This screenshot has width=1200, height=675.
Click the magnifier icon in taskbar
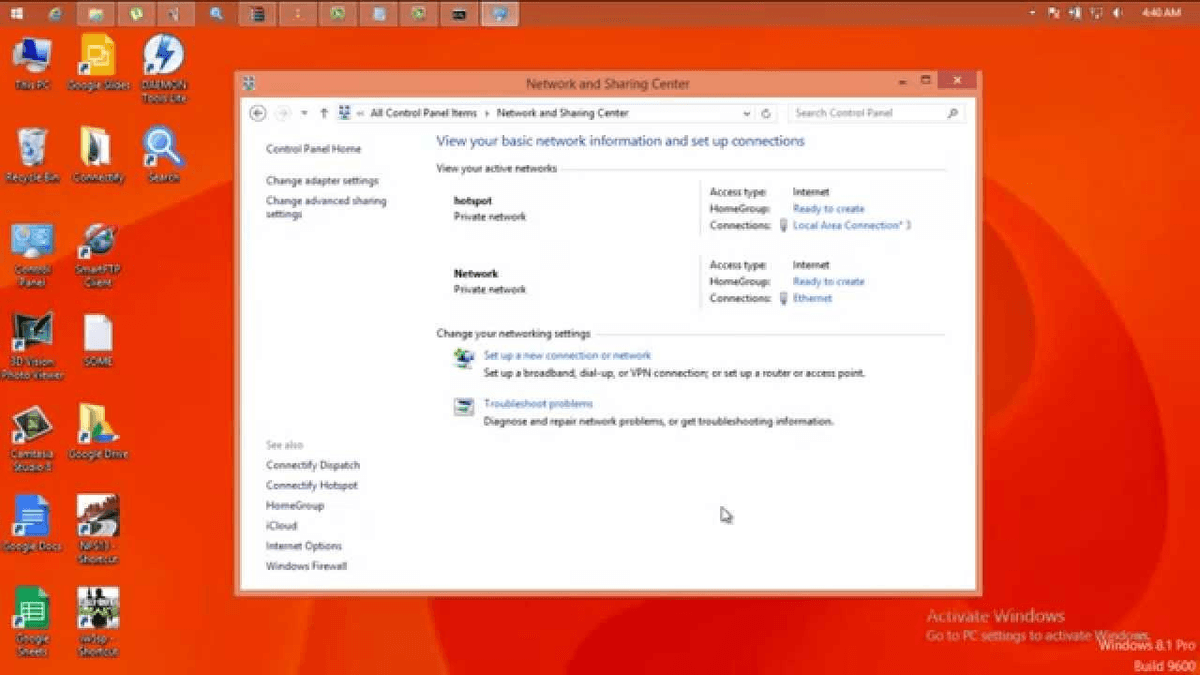click(x=216, y=13)
